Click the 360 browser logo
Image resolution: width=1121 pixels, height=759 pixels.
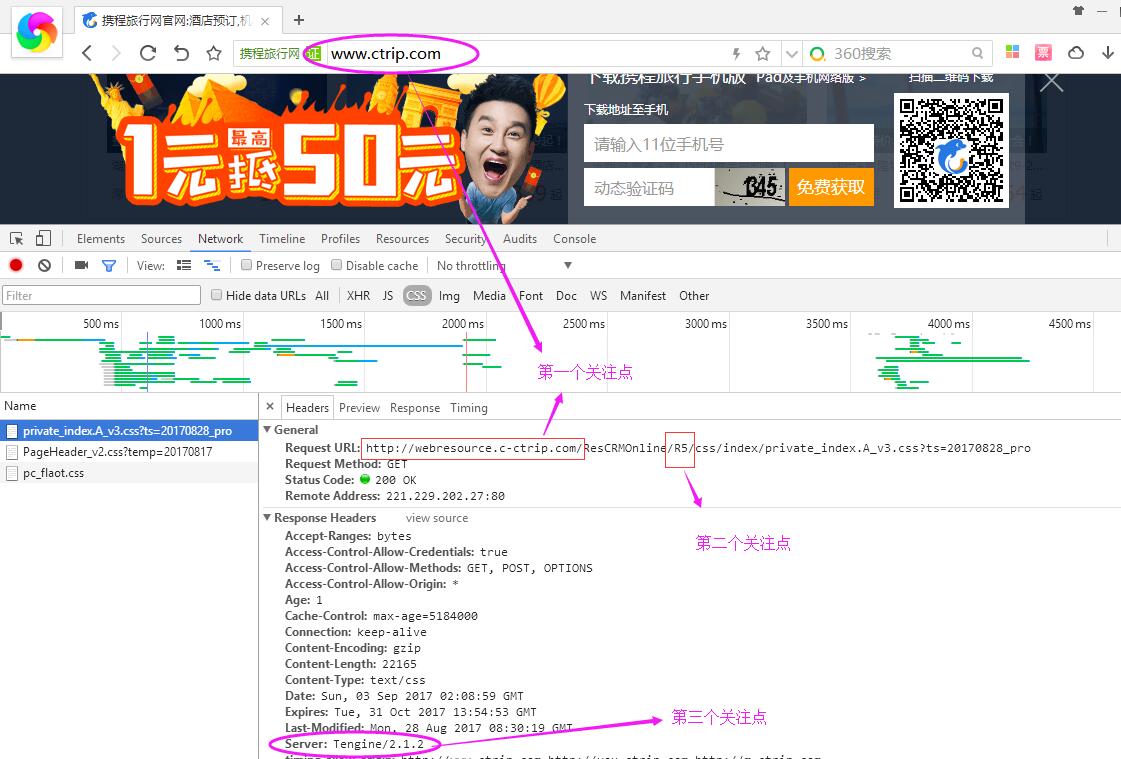pyautogui.click(x=36, y=32)
